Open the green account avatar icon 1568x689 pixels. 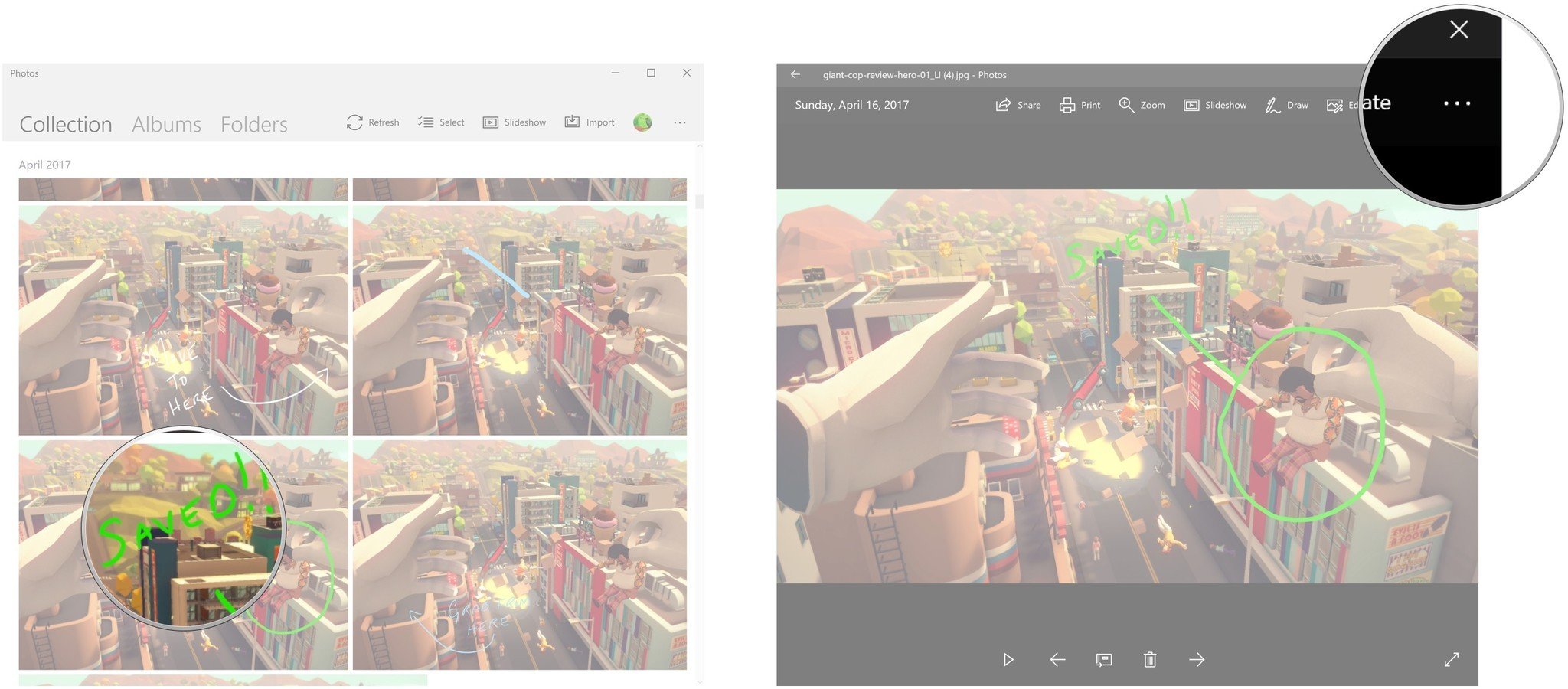642,122
